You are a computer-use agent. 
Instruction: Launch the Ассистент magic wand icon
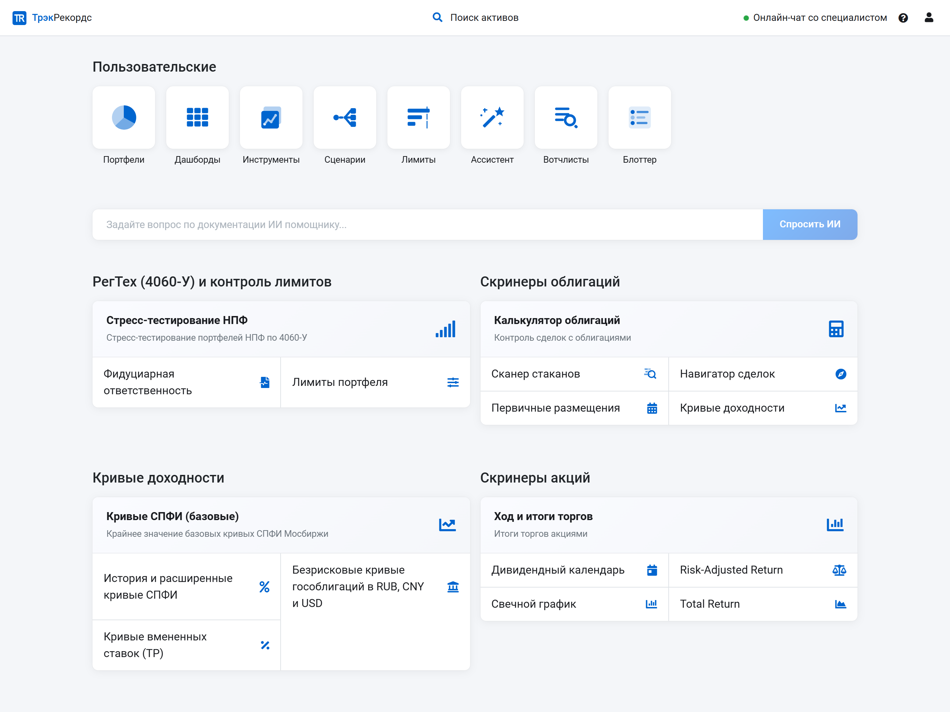tap(492, 118)
